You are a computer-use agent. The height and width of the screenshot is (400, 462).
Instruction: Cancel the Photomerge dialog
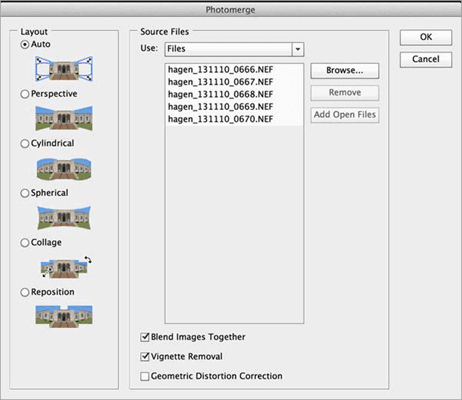coord(426,59)
